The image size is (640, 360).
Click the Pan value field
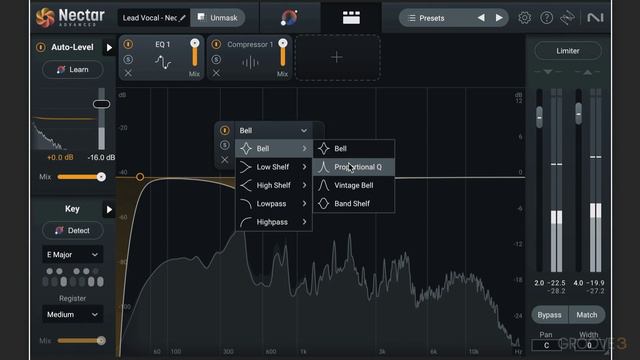click(x=547, y=345)
